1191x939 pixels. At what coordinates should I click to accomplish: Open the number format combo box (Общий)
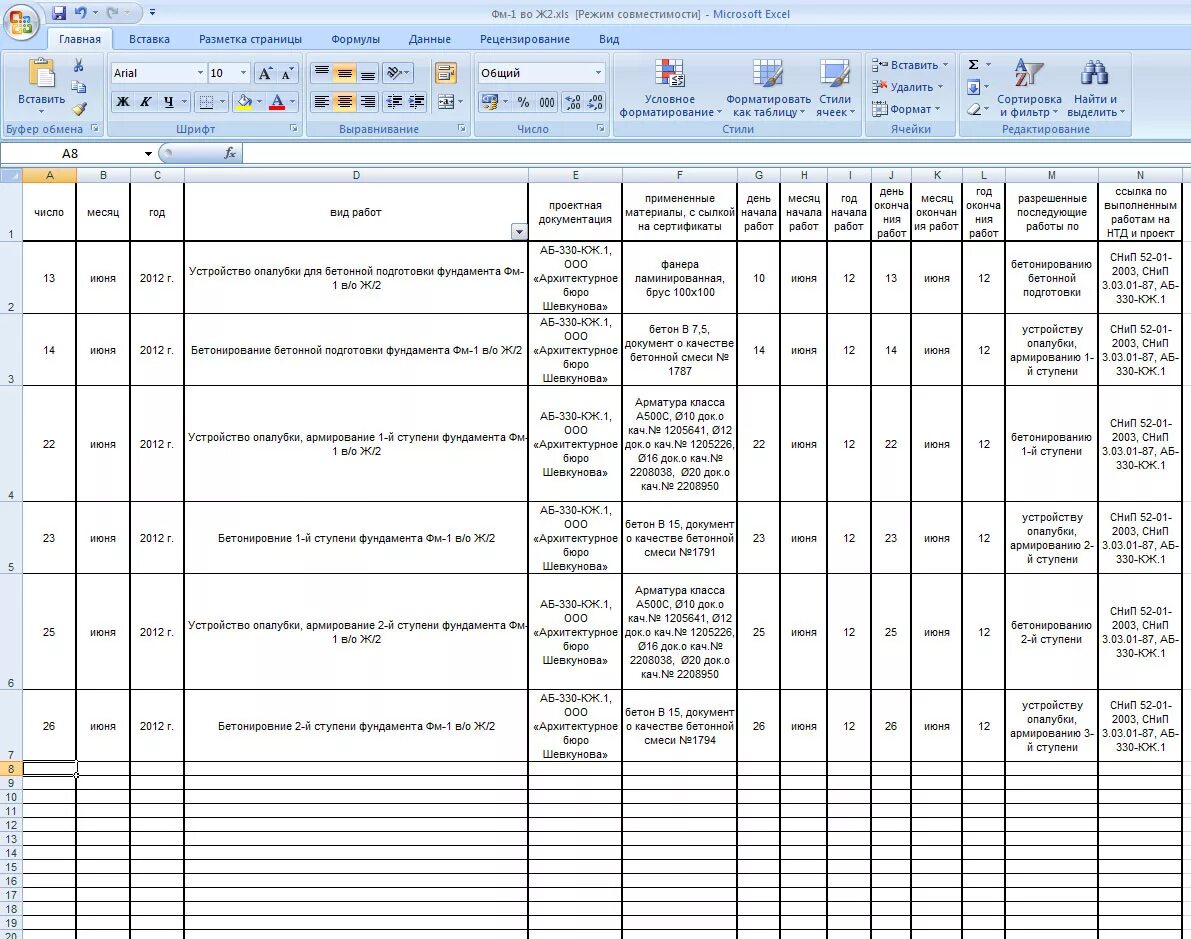[541, 73]
